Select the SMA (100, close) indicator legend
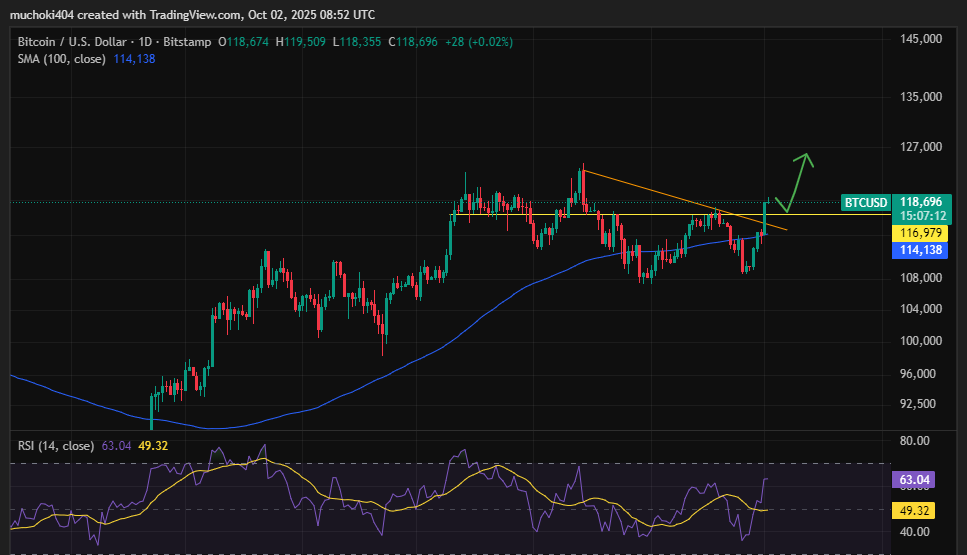This screenshot has height=555, width=967. tap(62, 59)
